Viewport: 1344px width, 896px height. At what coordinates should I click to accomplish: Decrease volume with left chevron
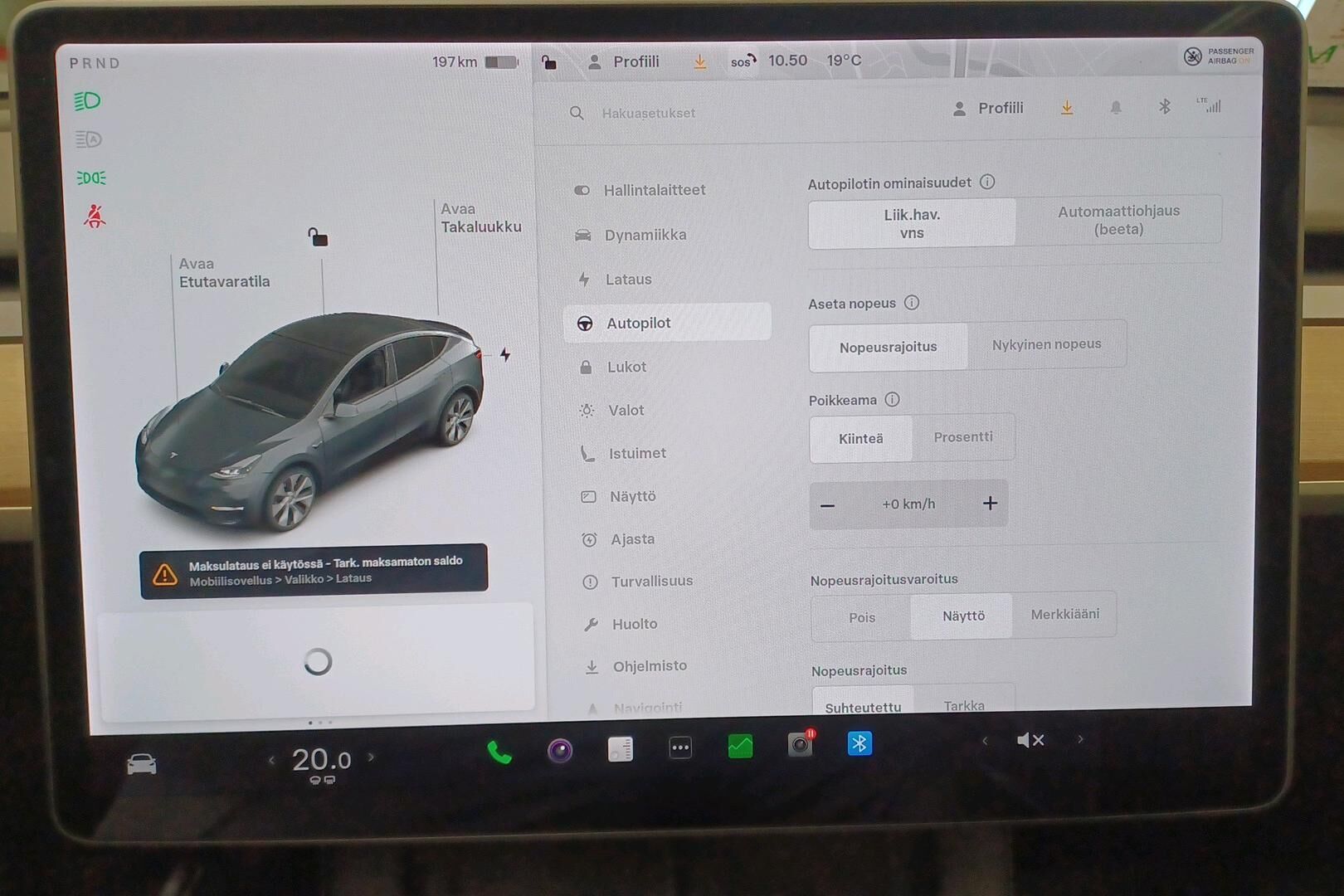[985, 741]
